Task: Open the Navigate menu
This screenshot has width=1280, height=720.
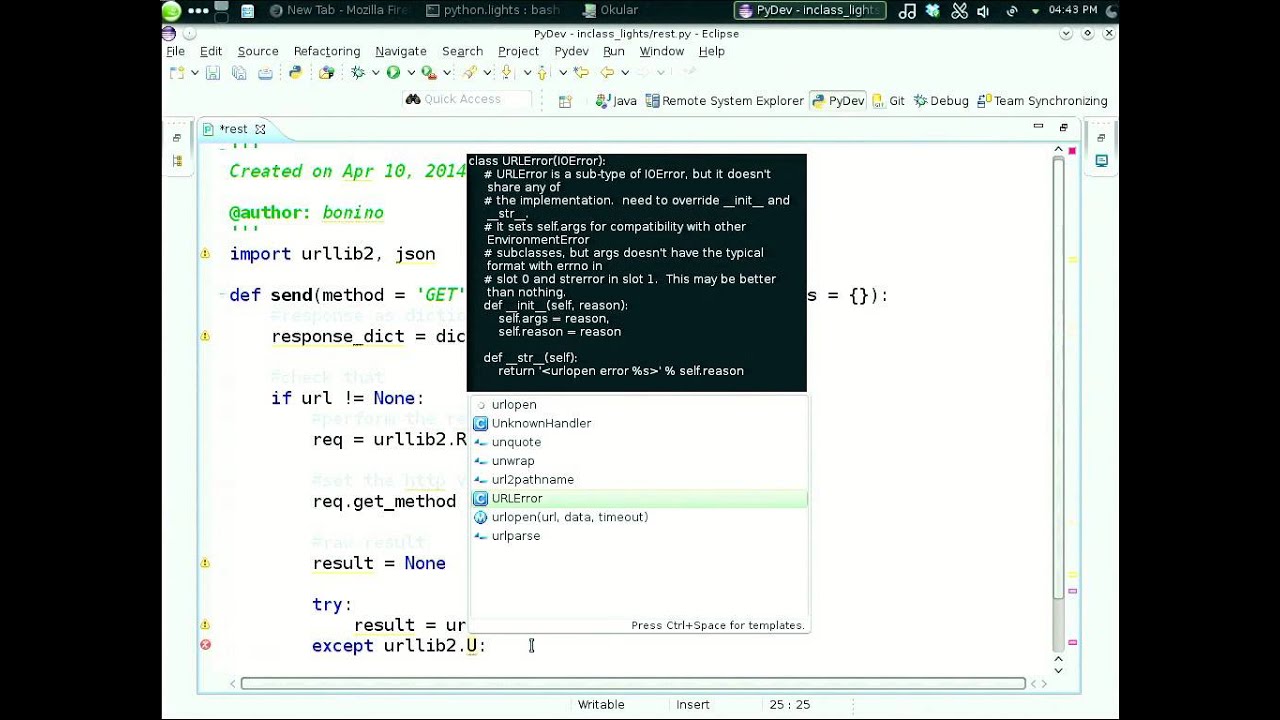Action: coord(401,51)
